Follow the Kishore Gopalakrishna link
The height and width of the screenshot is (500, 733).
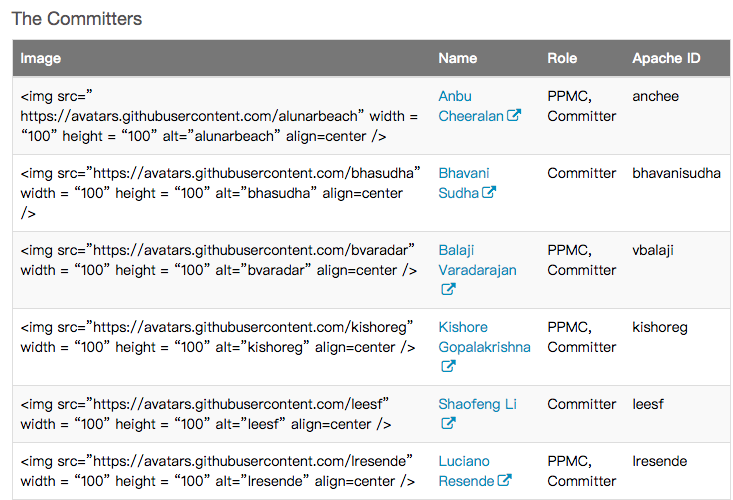[x=484, y=337]
